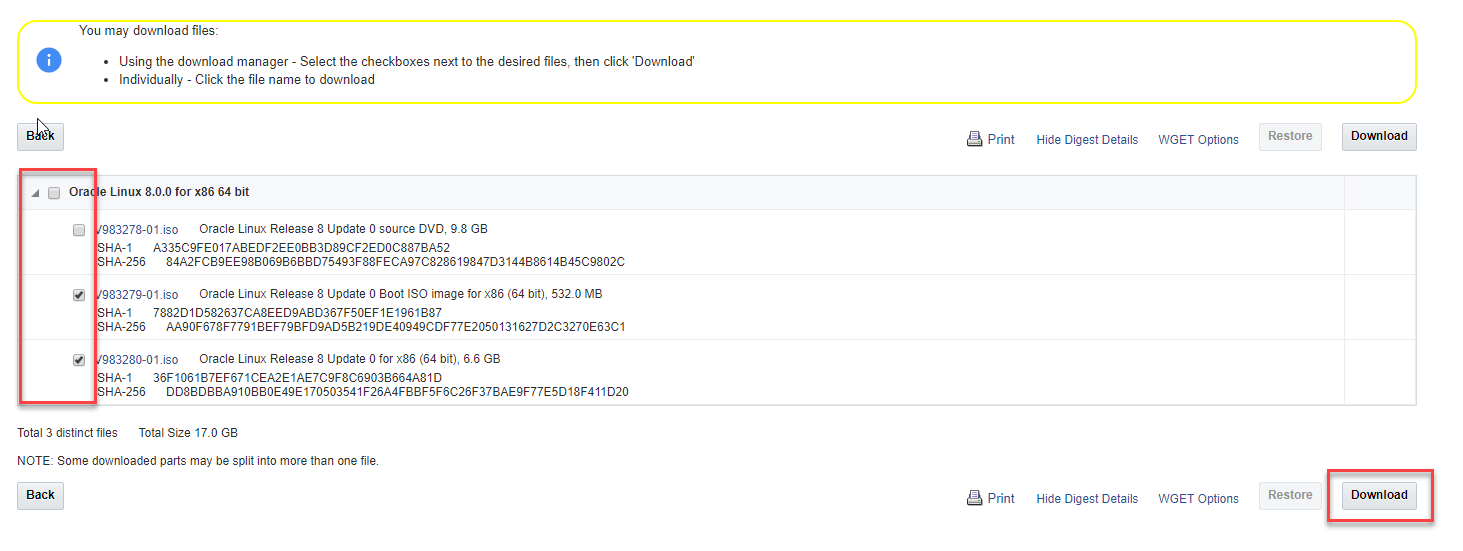Click the blue info icon

(49, 60)
